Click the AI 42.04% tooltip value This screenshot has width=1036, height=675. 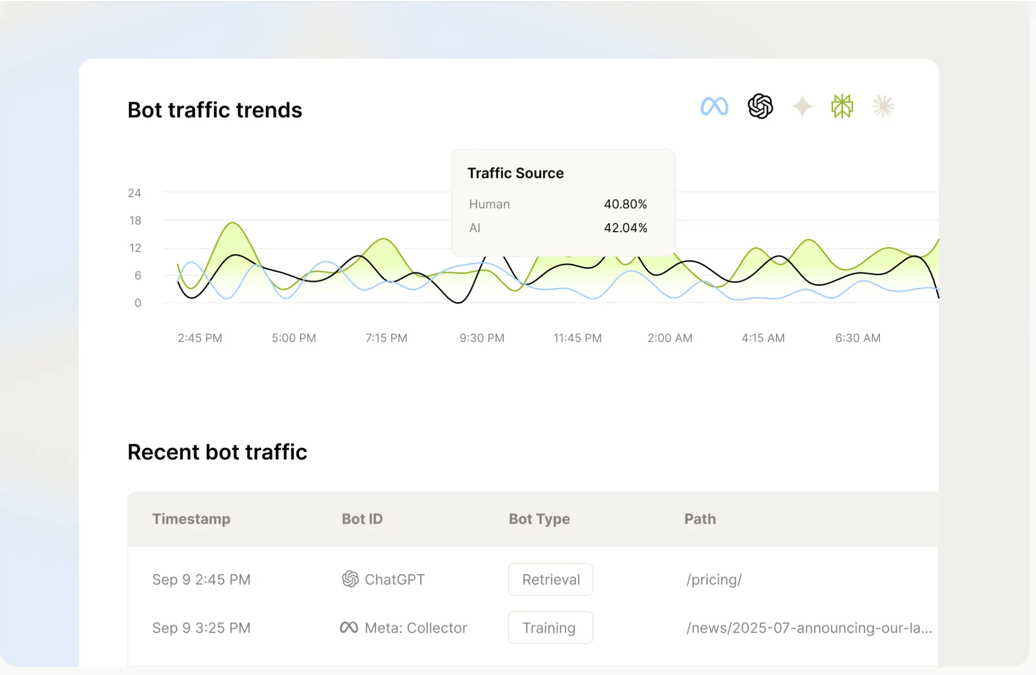point(625,228)
